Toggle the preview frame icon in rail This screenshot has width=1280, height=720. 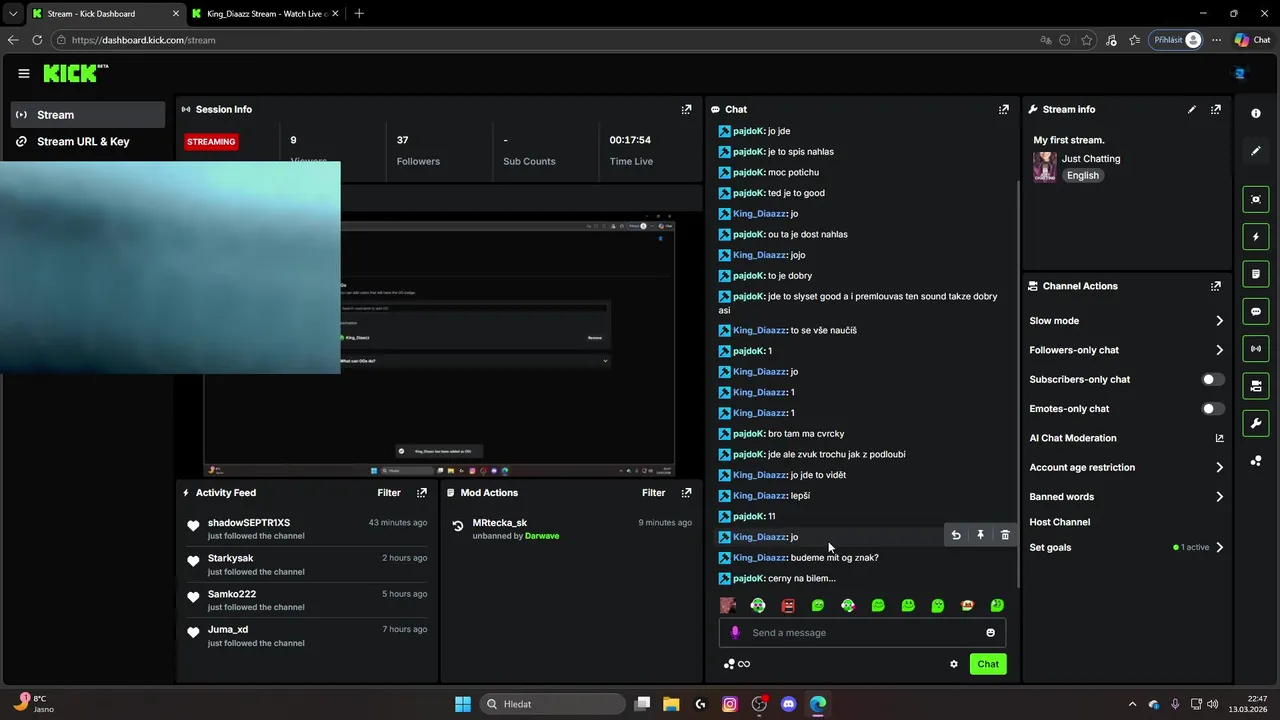tap(1256, 199)
